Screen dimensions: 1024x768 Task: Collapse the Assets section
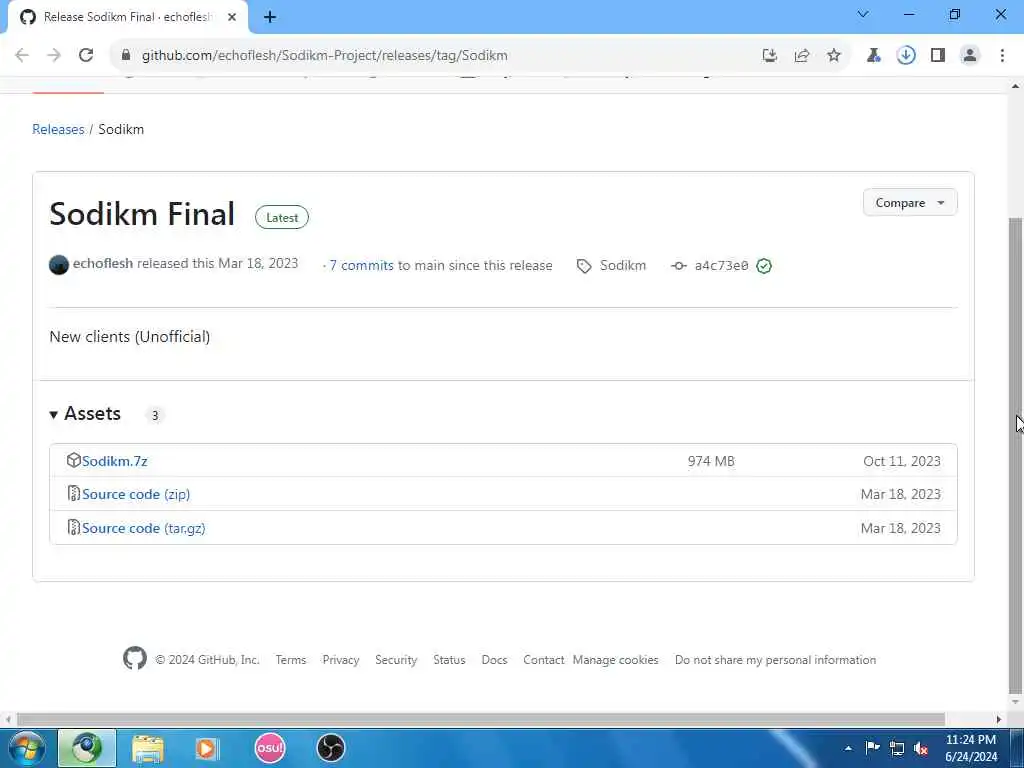[86, 413]
